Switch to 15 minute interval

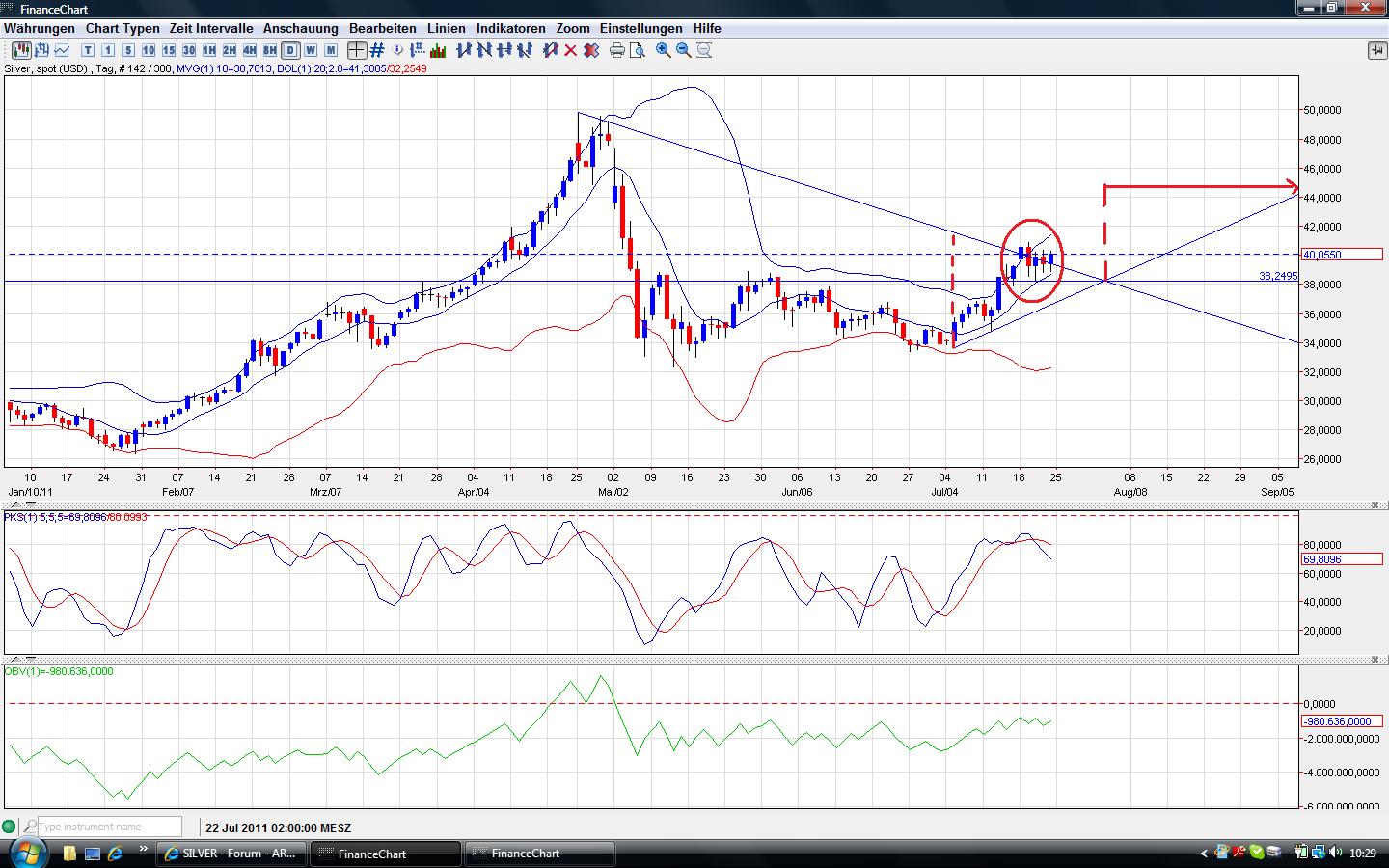click(x=169, y=50)
